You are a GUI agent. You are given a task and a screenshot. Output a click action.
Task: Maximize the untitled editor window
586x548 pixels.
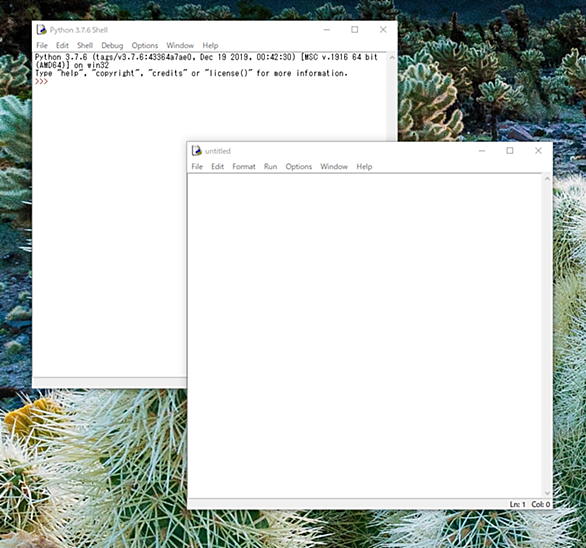click(x=510, y=151)
